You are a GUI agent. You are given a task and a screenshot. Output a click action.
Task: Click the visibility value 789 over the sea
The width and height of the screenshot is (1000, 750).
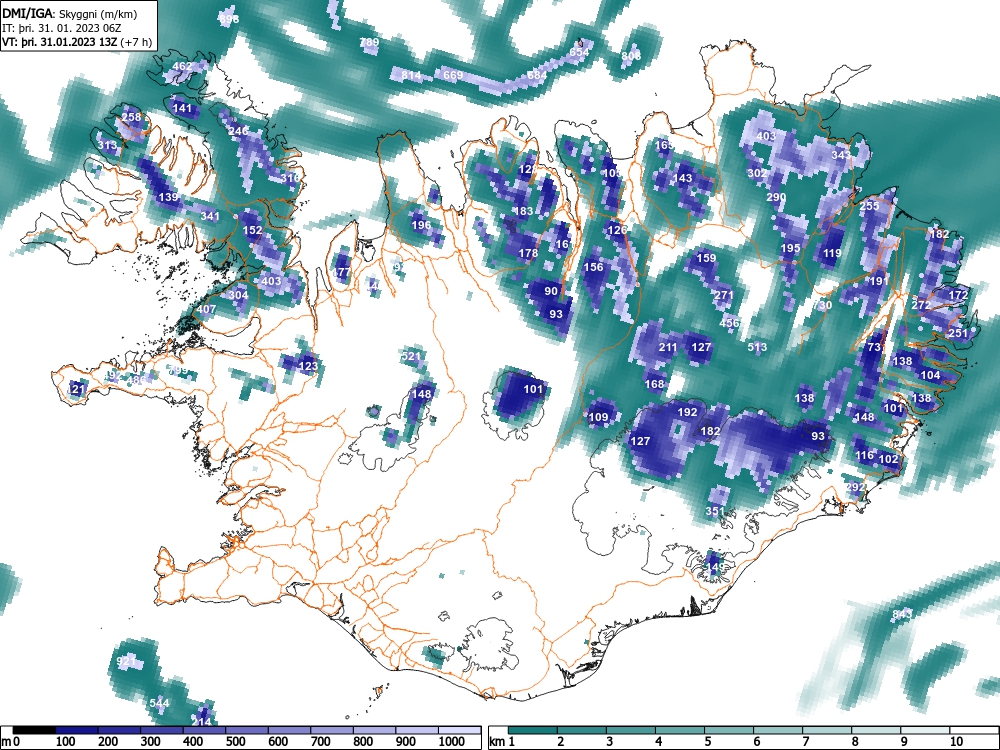pos(369,42)
